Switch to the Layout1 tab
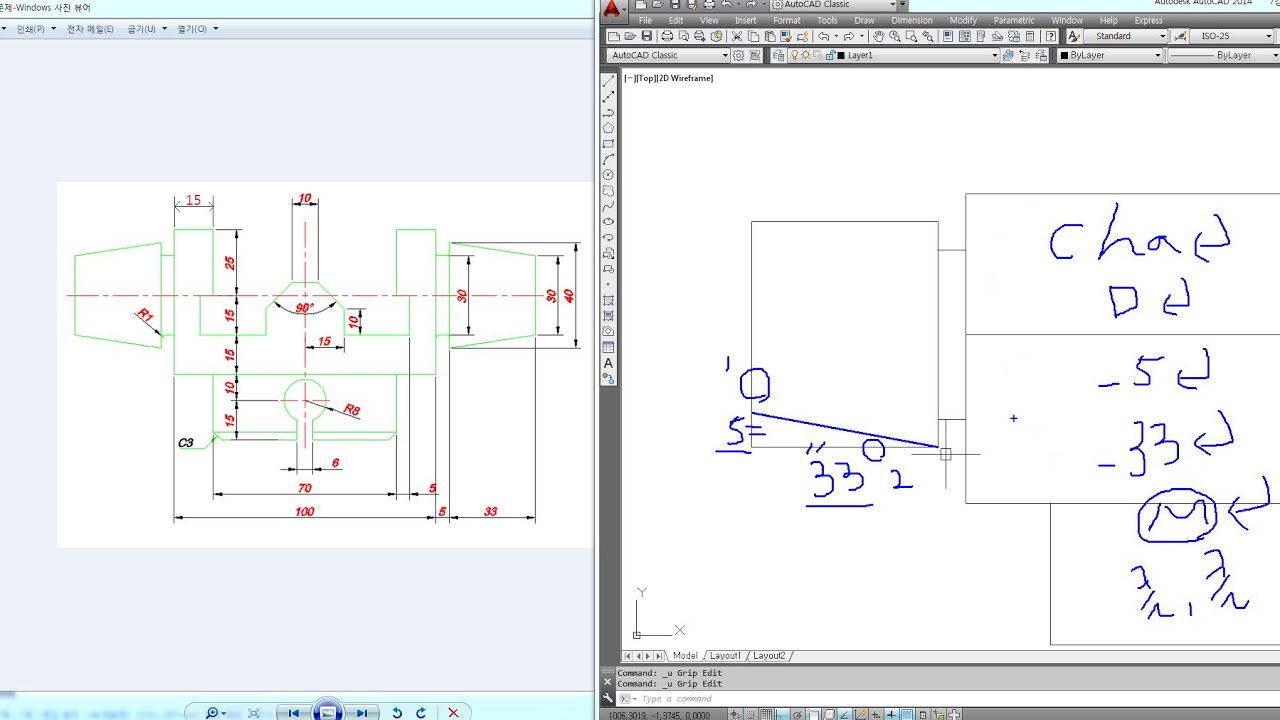Image resolution: width=1280 pixels, height=720 pixels. click(x=725, y=656)
